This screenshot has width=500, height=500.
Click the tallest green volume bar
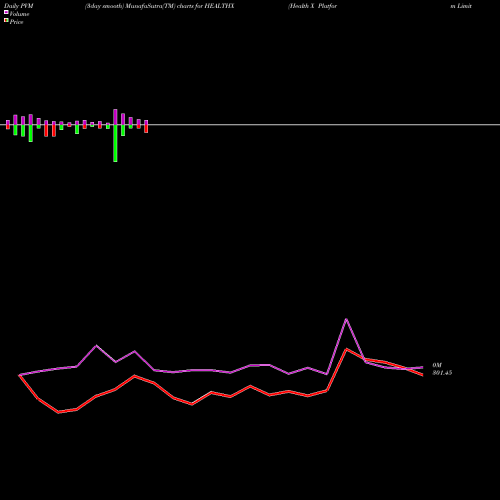(x=115, y=143)
